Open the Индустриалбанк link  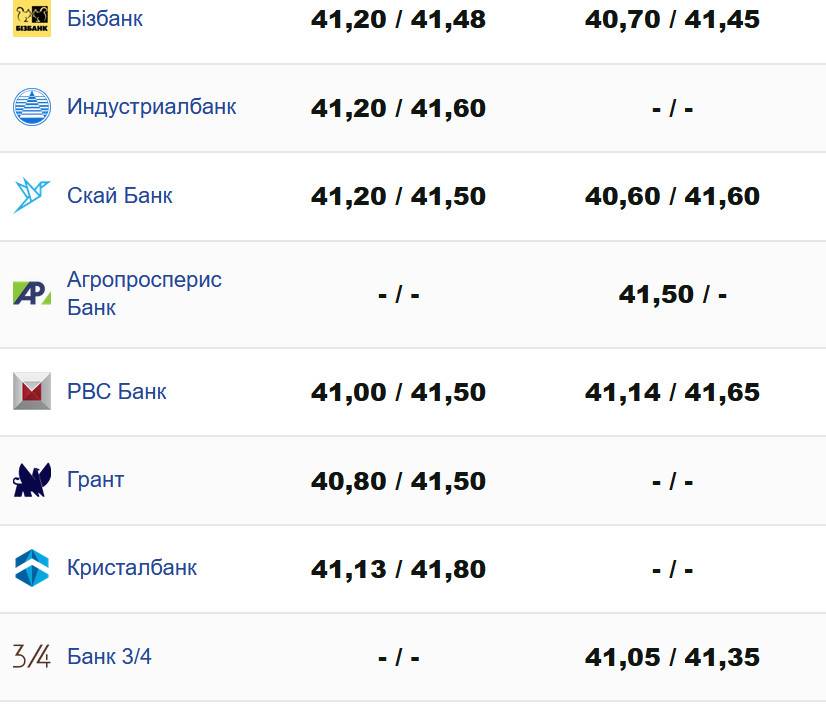[152, 107]
